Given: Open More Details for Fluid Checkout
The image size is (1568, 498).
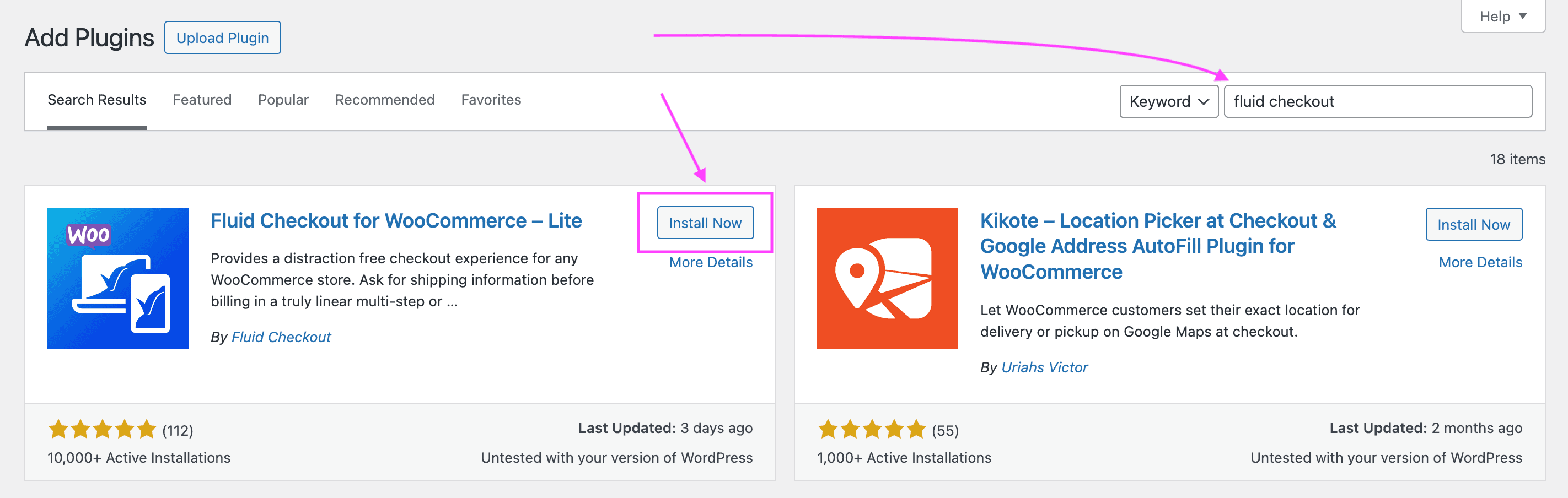Looking at the screenshot, I should 710,262.
